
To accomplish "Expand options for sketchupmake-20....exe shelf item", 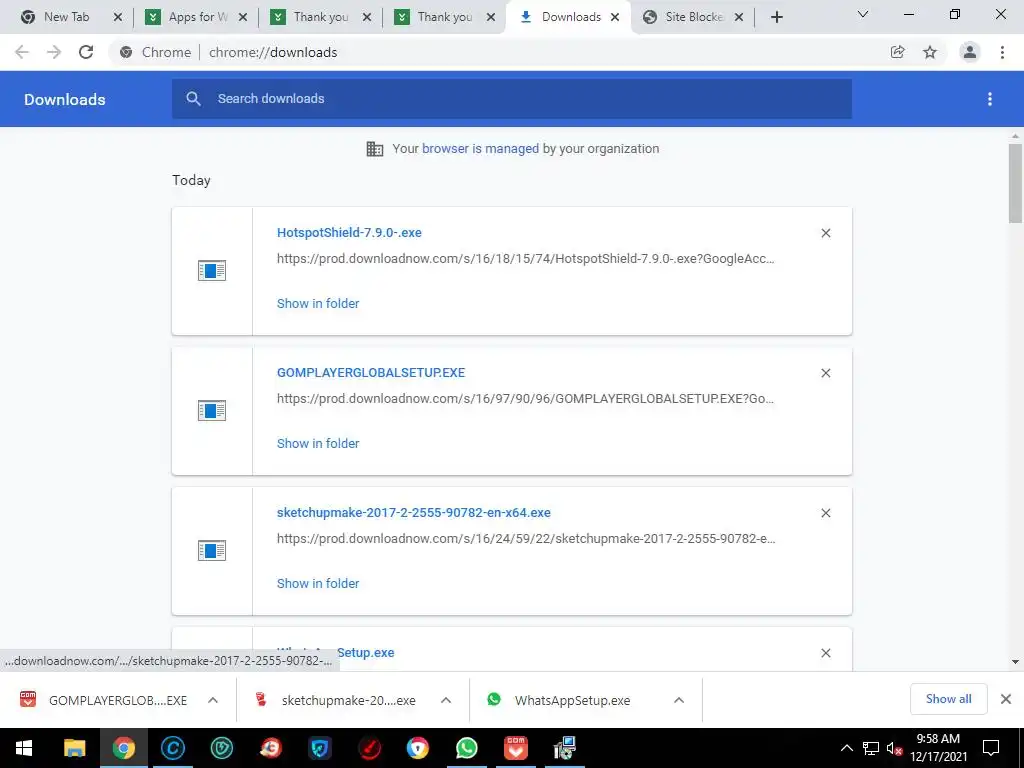I will [446, 700].
